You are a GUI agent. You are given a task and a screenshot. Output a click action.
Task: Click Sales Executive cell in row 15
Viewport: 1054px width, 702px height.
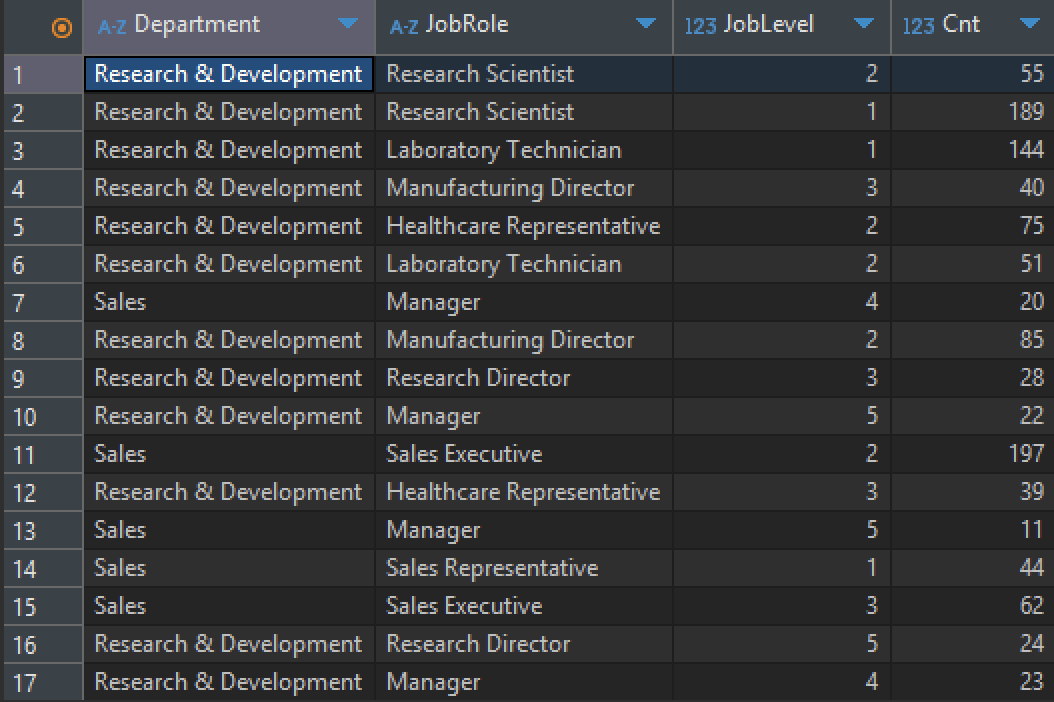(524, 606)
